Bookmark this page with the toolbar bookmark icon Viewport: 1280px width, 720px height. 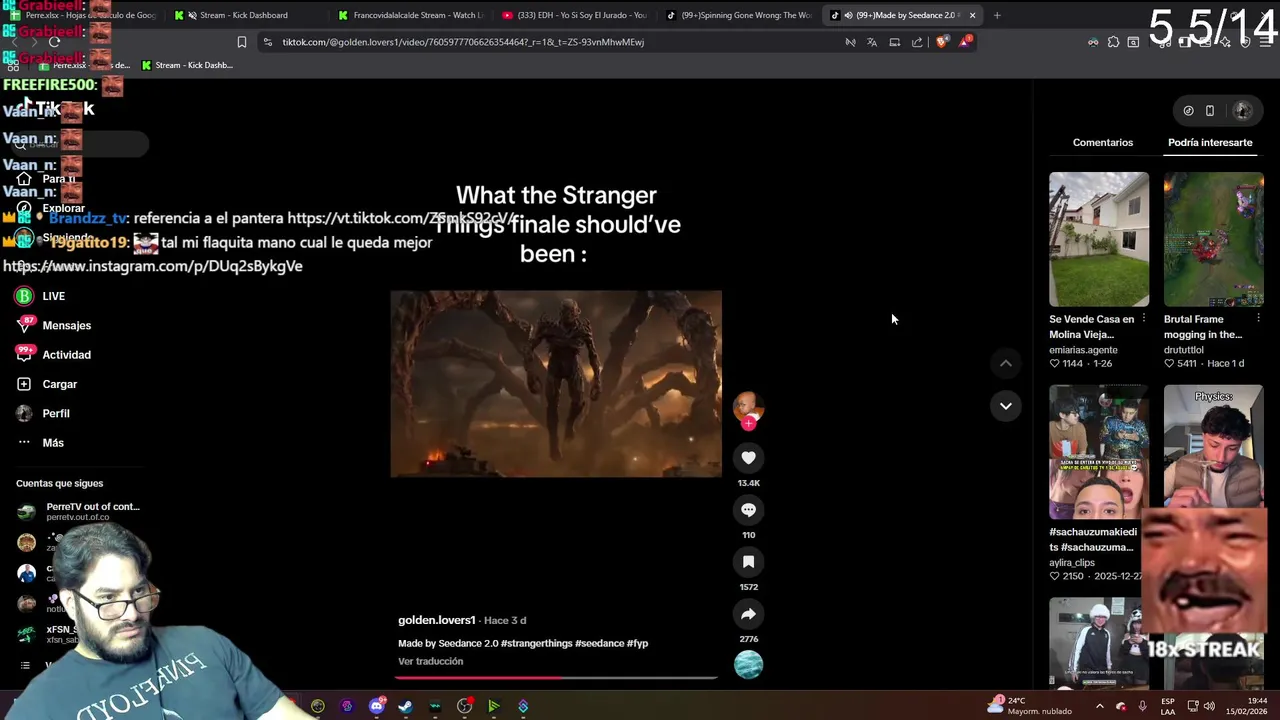(x=241, y=42)
